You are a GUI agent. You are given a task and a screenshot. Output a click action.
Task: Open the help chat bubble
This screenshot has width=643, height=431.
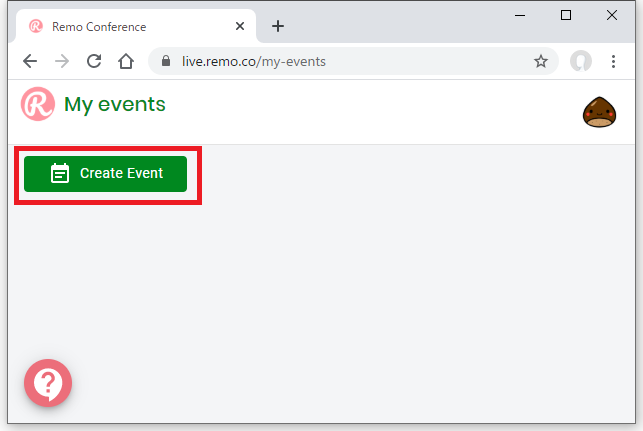pos(48,383)
